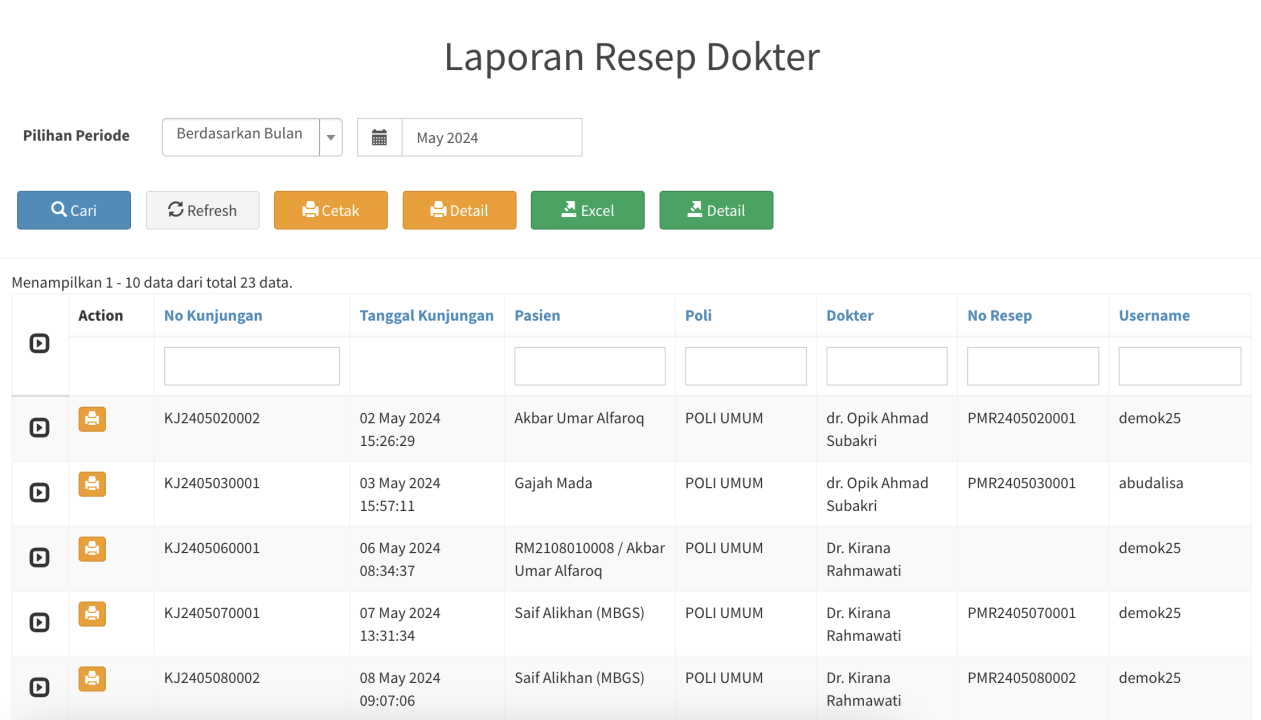Expand row details for KJ2405020002

click(x=39, y=428)
